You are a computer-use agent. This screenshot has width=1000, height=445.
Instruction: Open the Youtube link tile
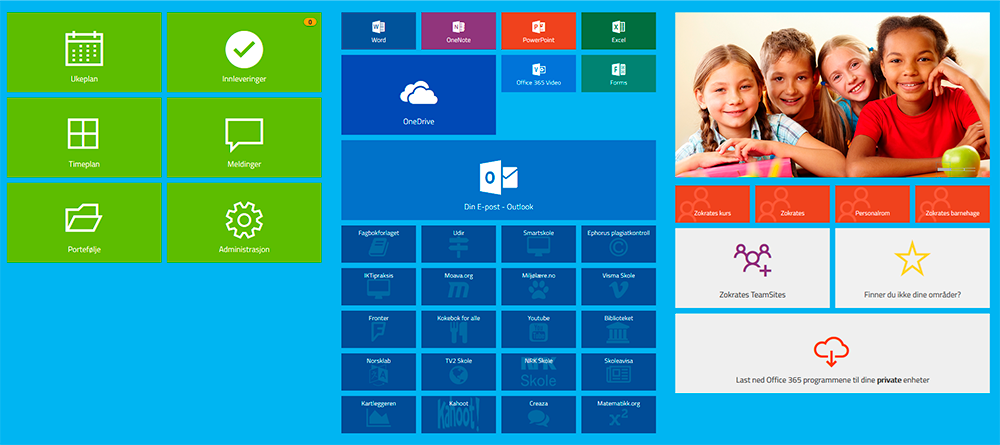(x=538, y=329)
